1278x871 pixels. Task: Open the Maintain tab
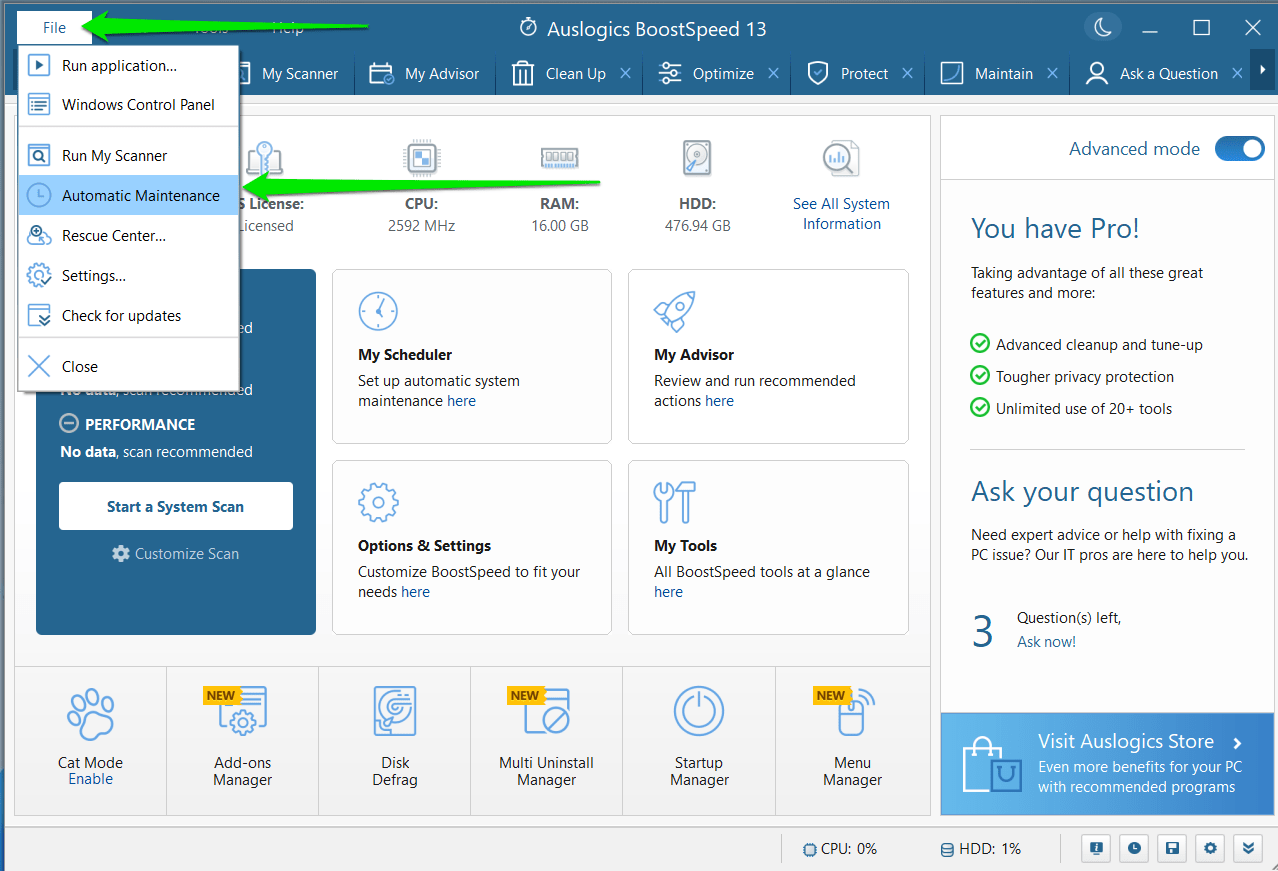coord(989,74)
